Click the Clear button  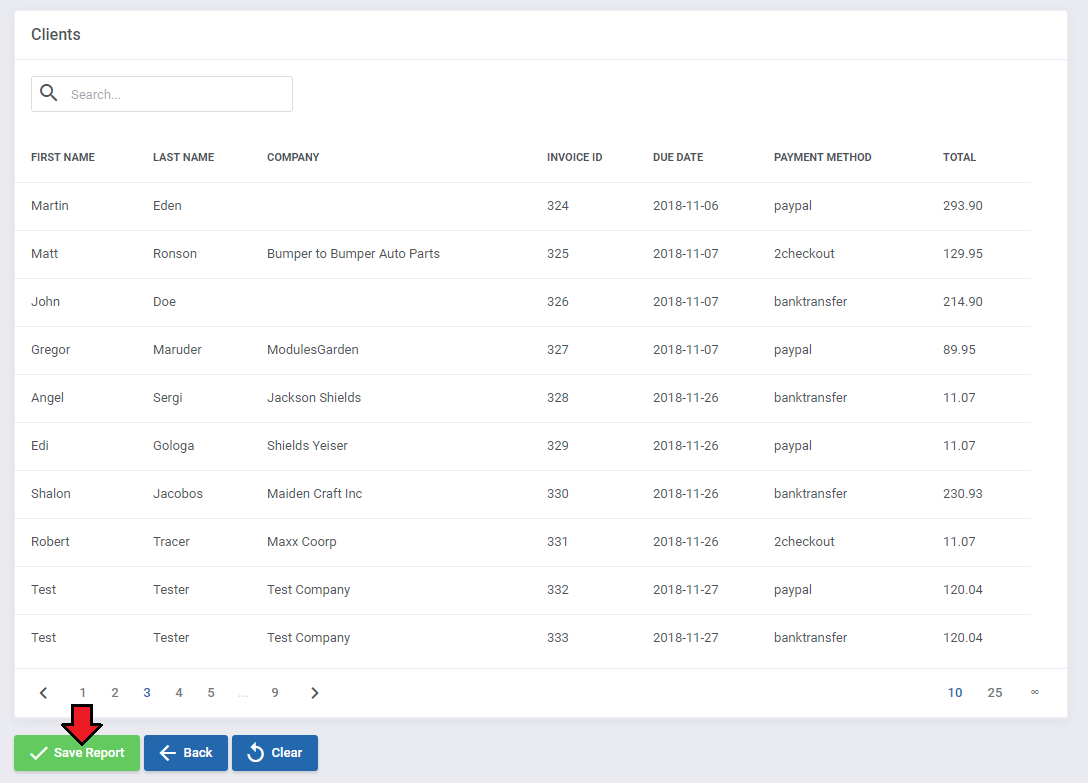(x=275, y=753)
